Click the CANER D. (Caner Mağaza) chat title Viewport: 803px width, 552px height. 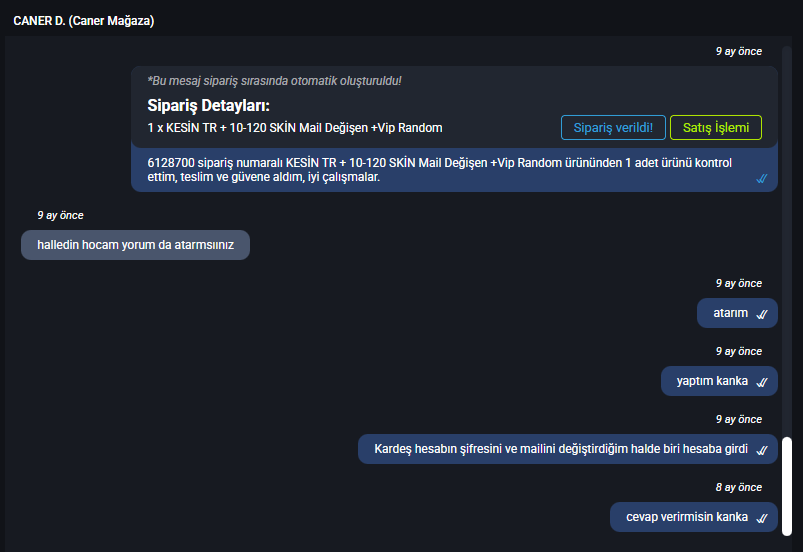click(83, 21)
